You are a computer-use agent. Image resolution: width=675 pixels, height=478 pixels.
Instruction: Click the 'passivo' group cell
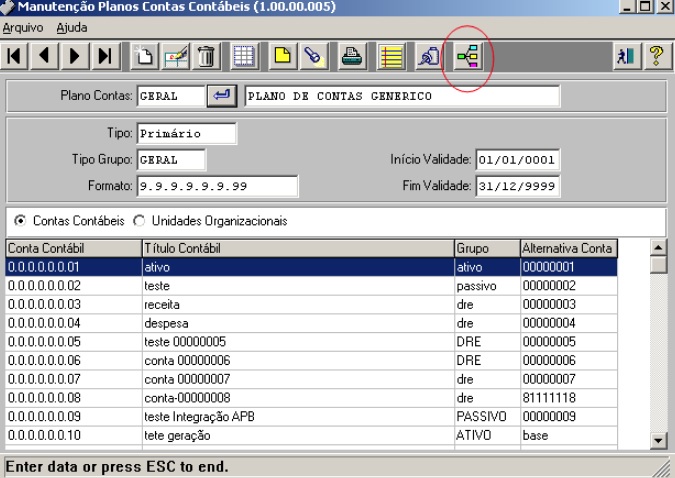coord(487,286)
